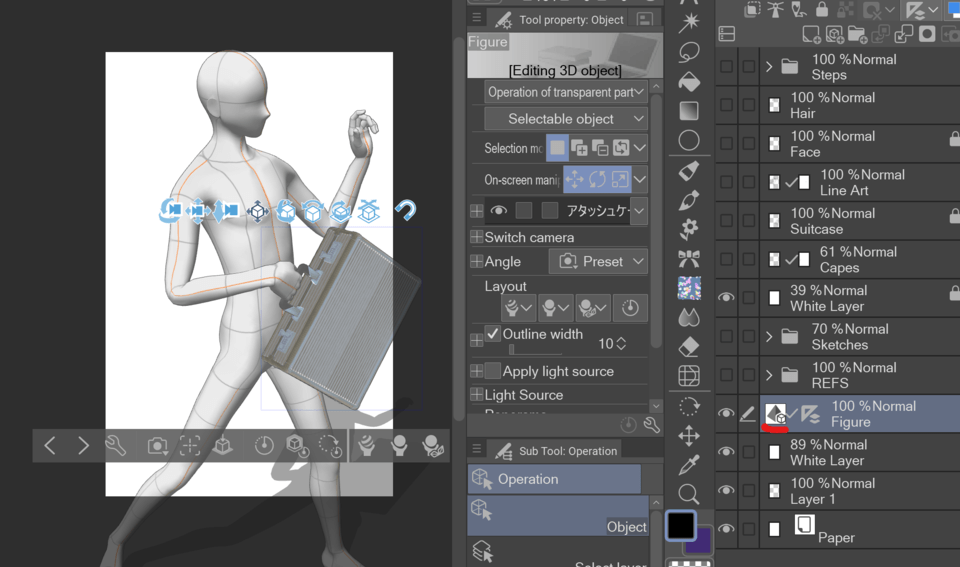Click the New raster layer icon
The width and height of the screenshot is (960, 567).
pyautogui.click(x=811, y=34)
